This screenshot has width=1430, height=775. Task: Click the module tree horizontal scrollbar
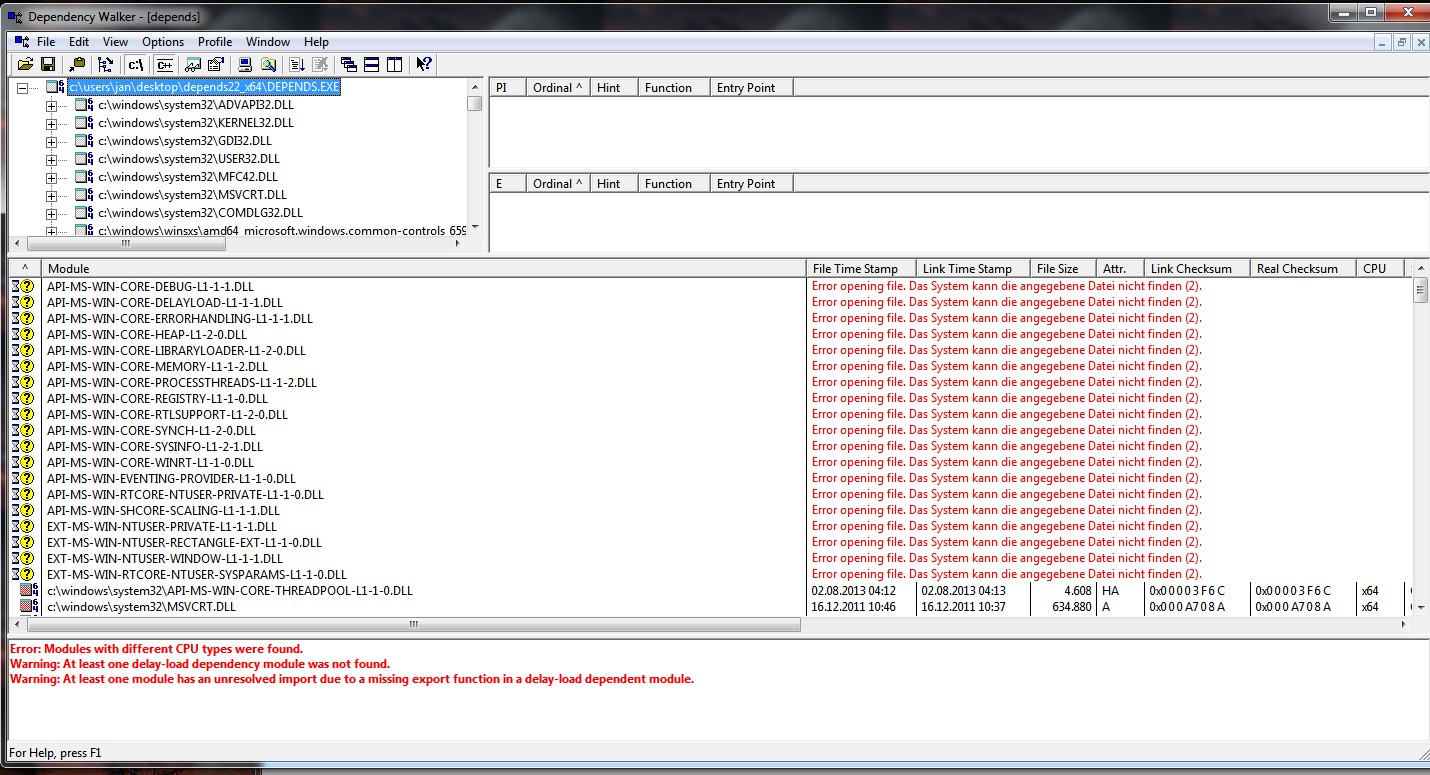(x=125, y=243)
